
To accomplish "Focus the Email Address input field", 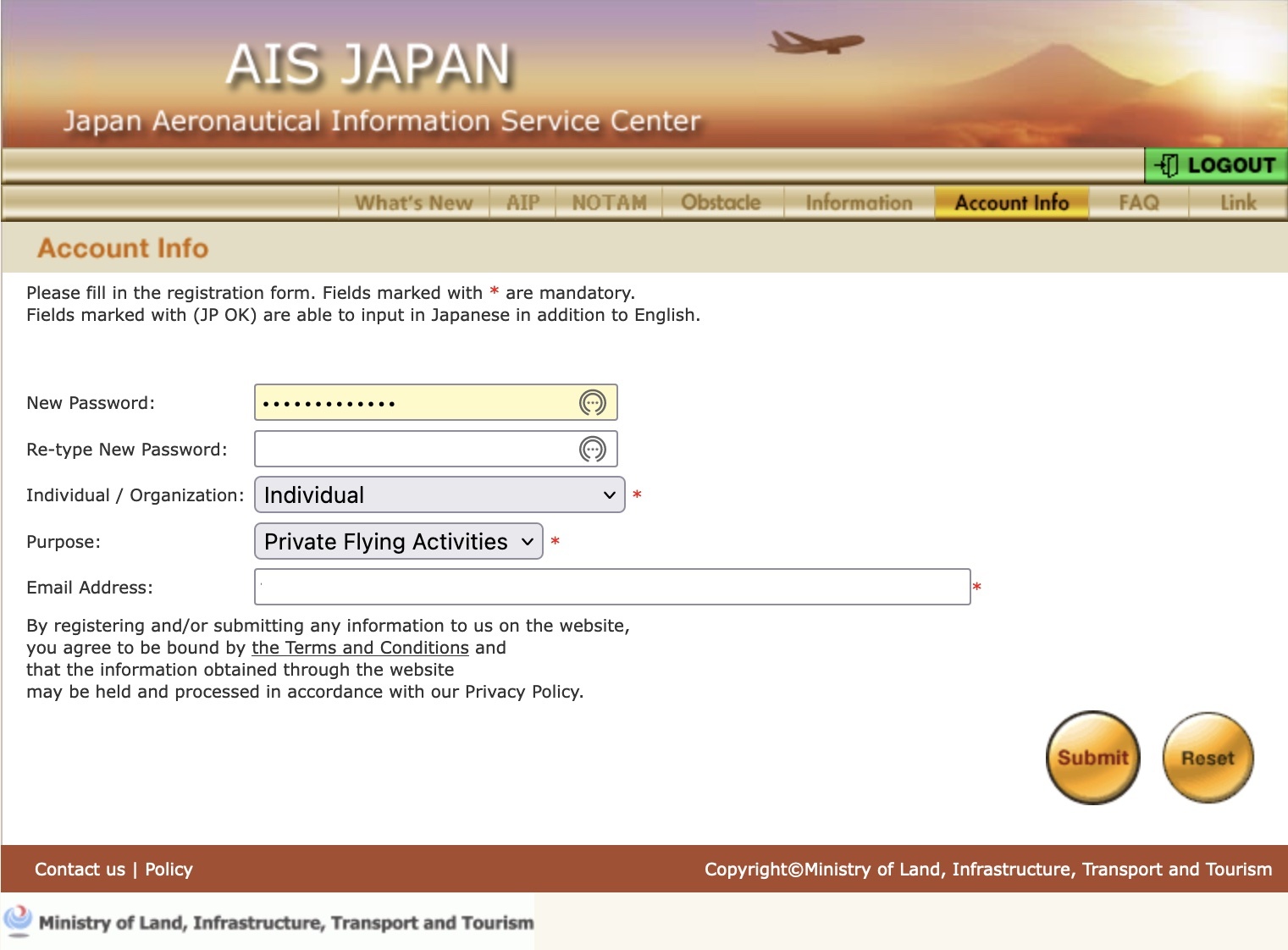I will tap(611, 587).
